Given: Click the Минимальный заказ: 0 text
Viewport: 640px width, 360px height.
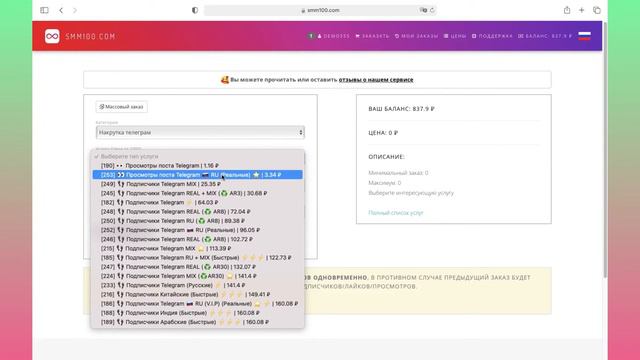Looking at the screenshot, I should [398, 173].
